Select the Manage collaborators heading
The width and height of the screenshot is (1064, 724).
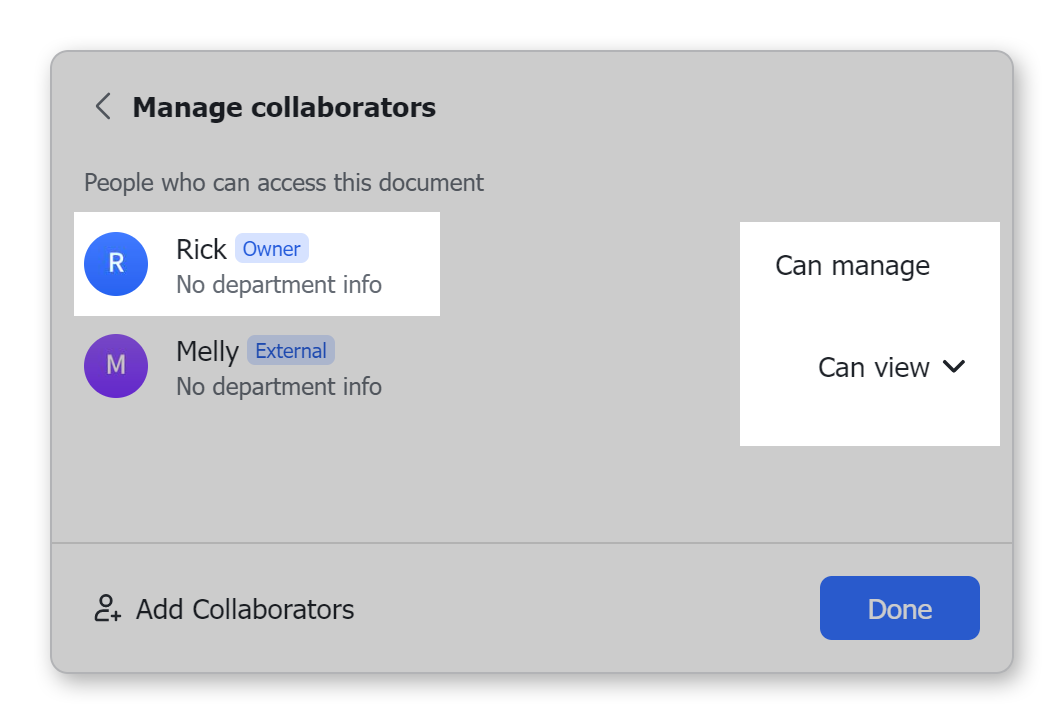point(284,107)
